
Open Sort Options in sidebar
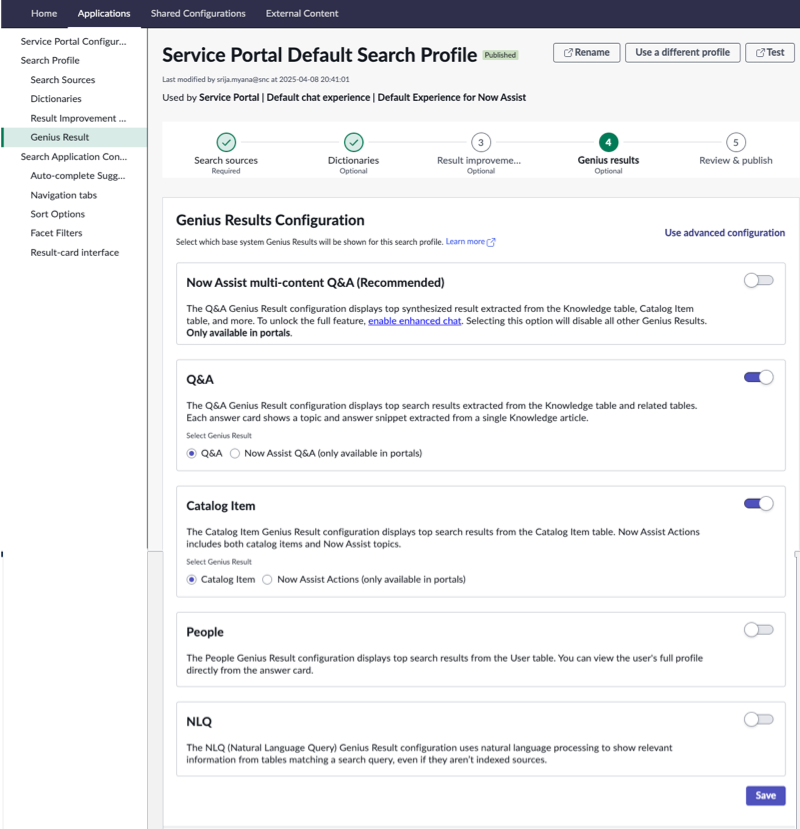coord(57,214)
